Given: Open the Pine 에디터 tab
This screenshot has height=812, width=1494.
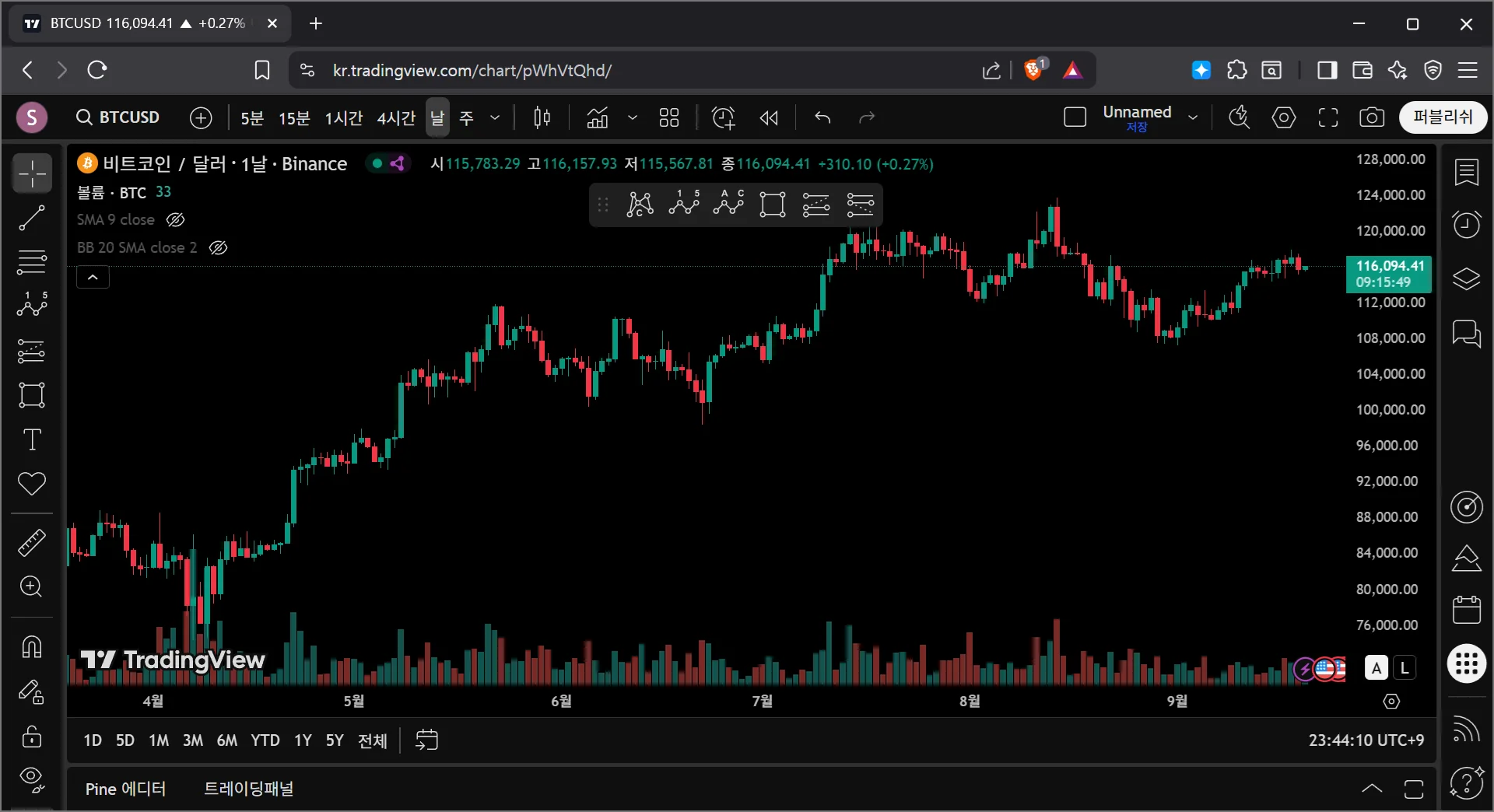Looking at the screenshot, I should pos(125,789).
